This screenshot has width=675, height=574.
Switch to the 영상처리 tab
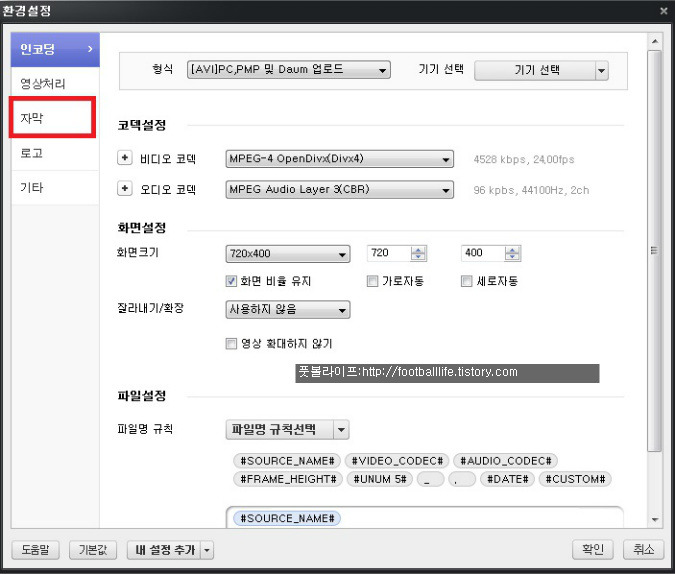click(55, 84)
